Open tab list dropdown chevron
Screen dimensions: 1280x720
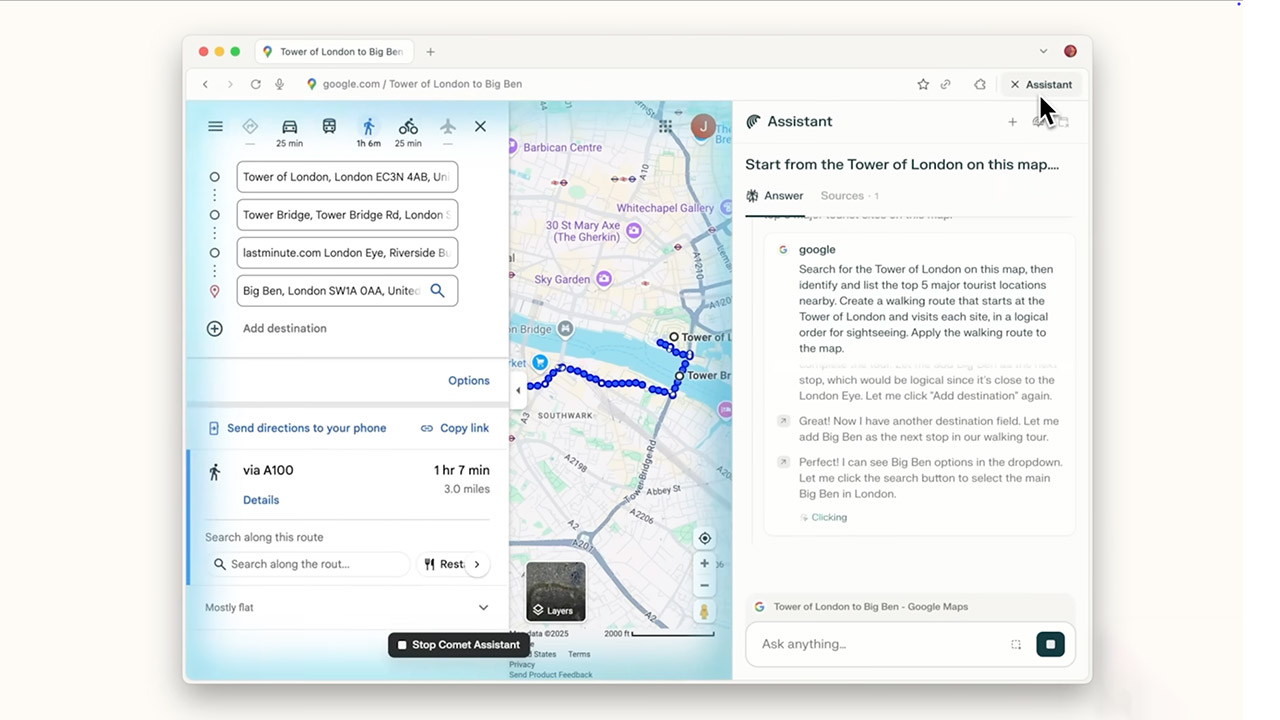(x=1043, y=51)
